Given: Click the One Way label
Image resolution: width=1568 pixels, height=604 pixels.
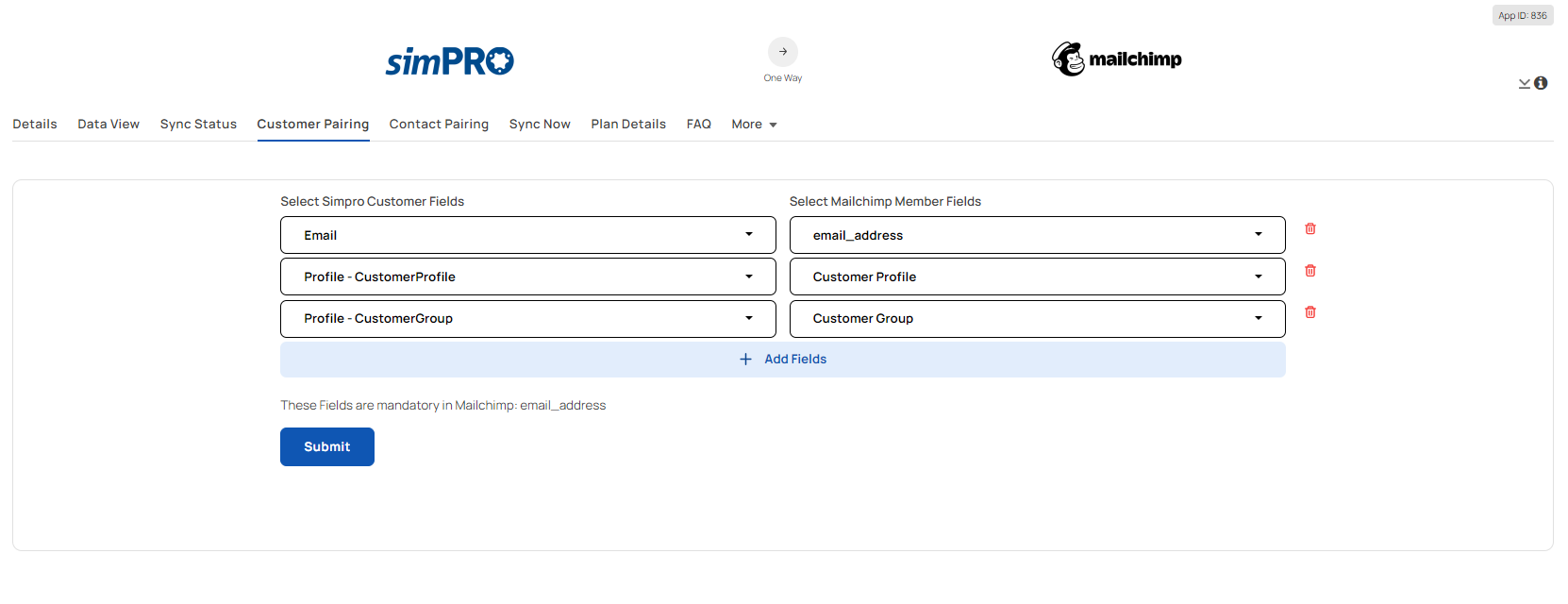Looking at the screenshot, I should [x=783, y=78].
